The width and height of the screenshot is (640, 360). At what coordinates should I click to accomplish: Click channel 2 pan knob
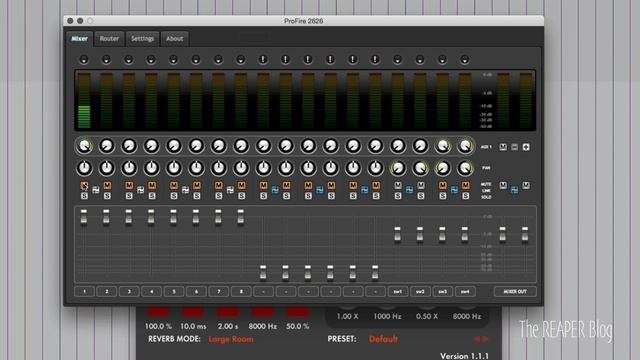[x=107, y=168]
